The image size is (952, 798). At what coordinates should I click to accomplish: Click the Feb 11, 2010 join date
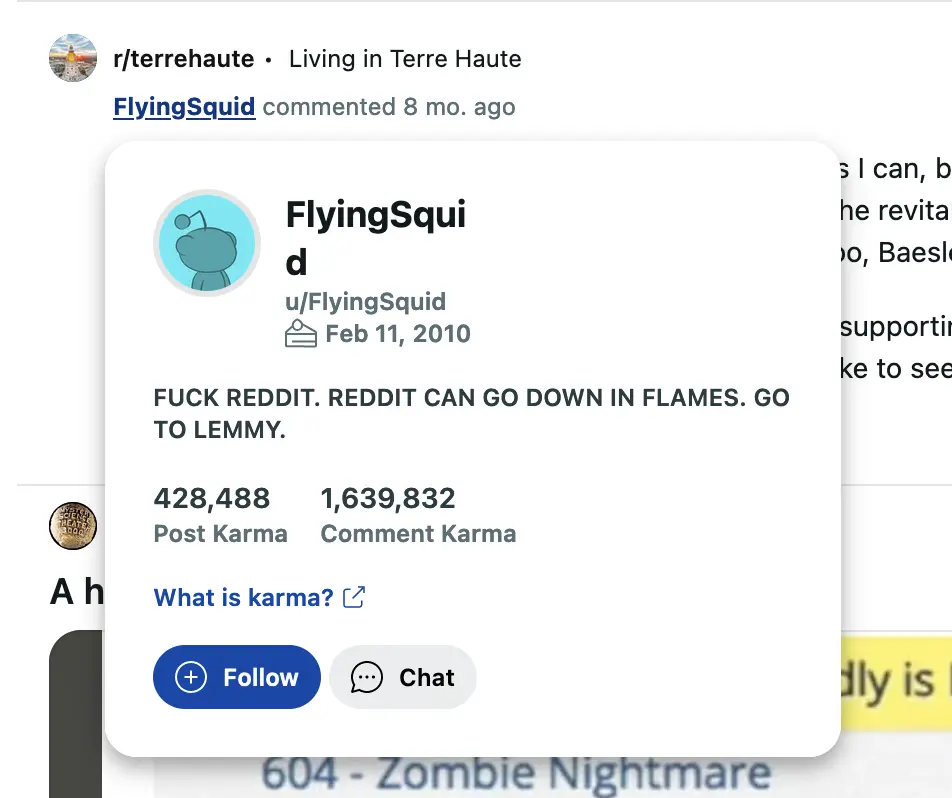(x=398, y=333)
